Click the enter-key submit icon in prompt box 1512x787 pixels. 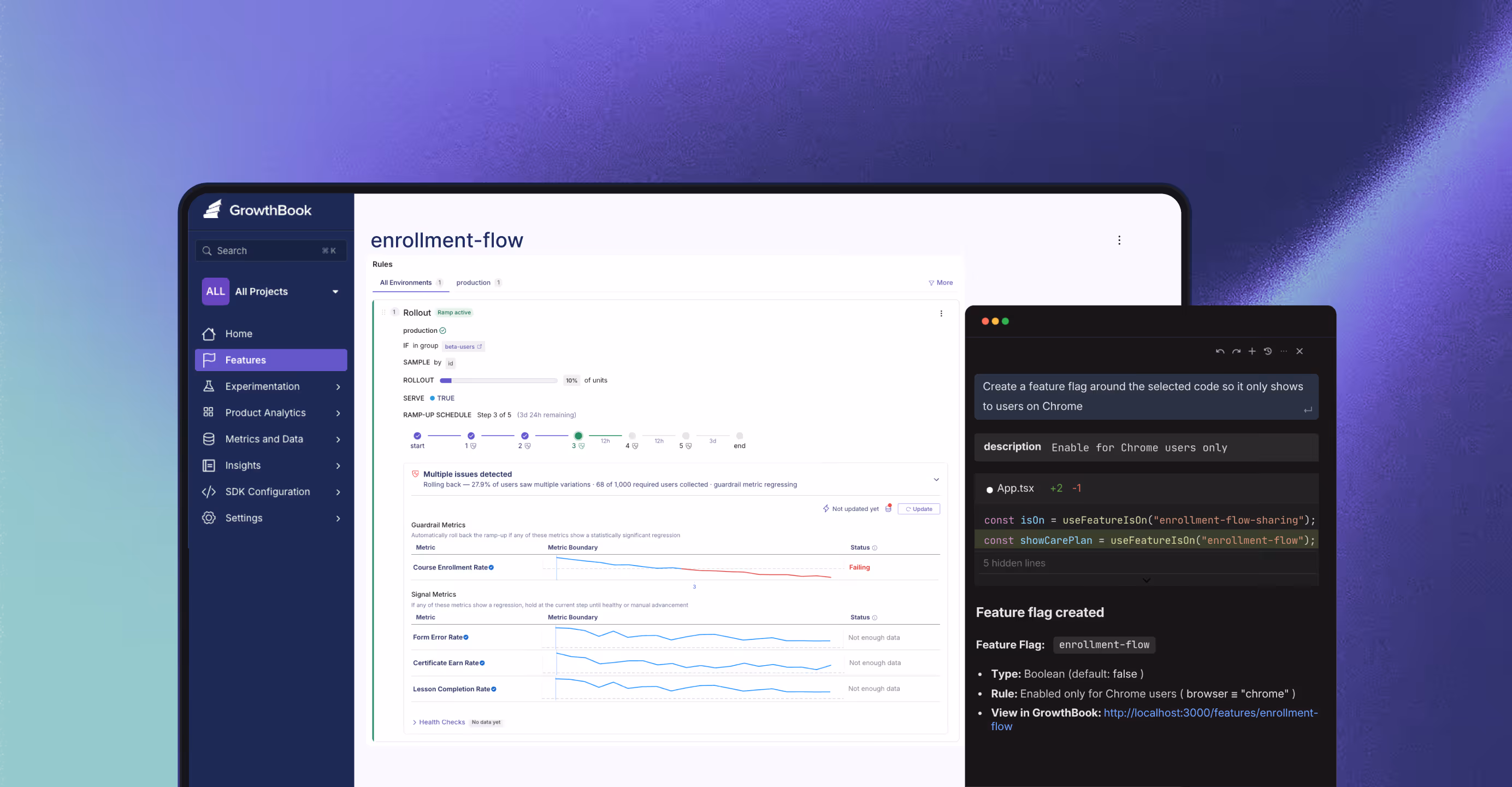1308,410
